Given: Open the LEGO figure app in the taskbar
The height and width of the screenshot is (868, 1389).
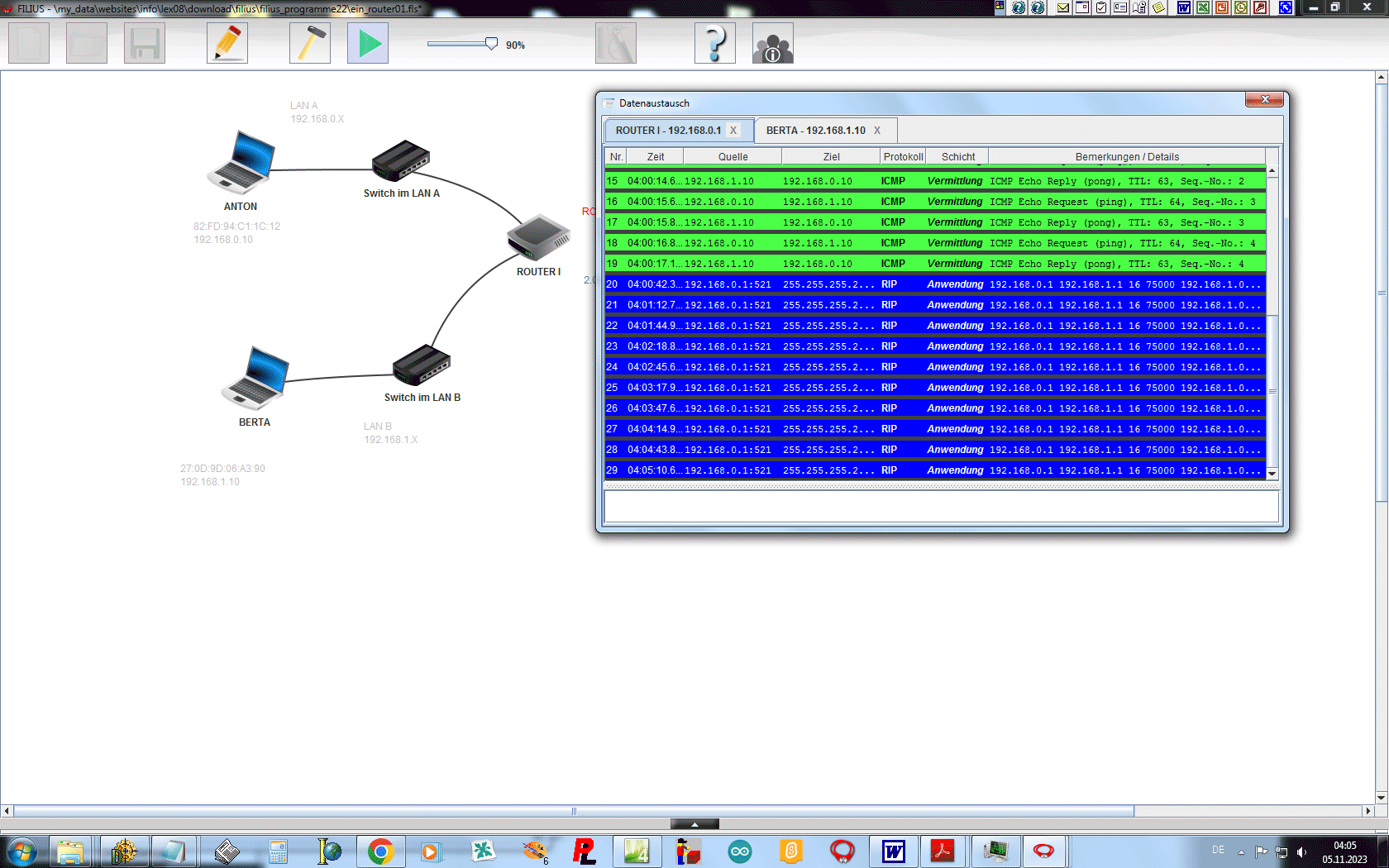Looking at the screenshot, I should coord(688,851).
